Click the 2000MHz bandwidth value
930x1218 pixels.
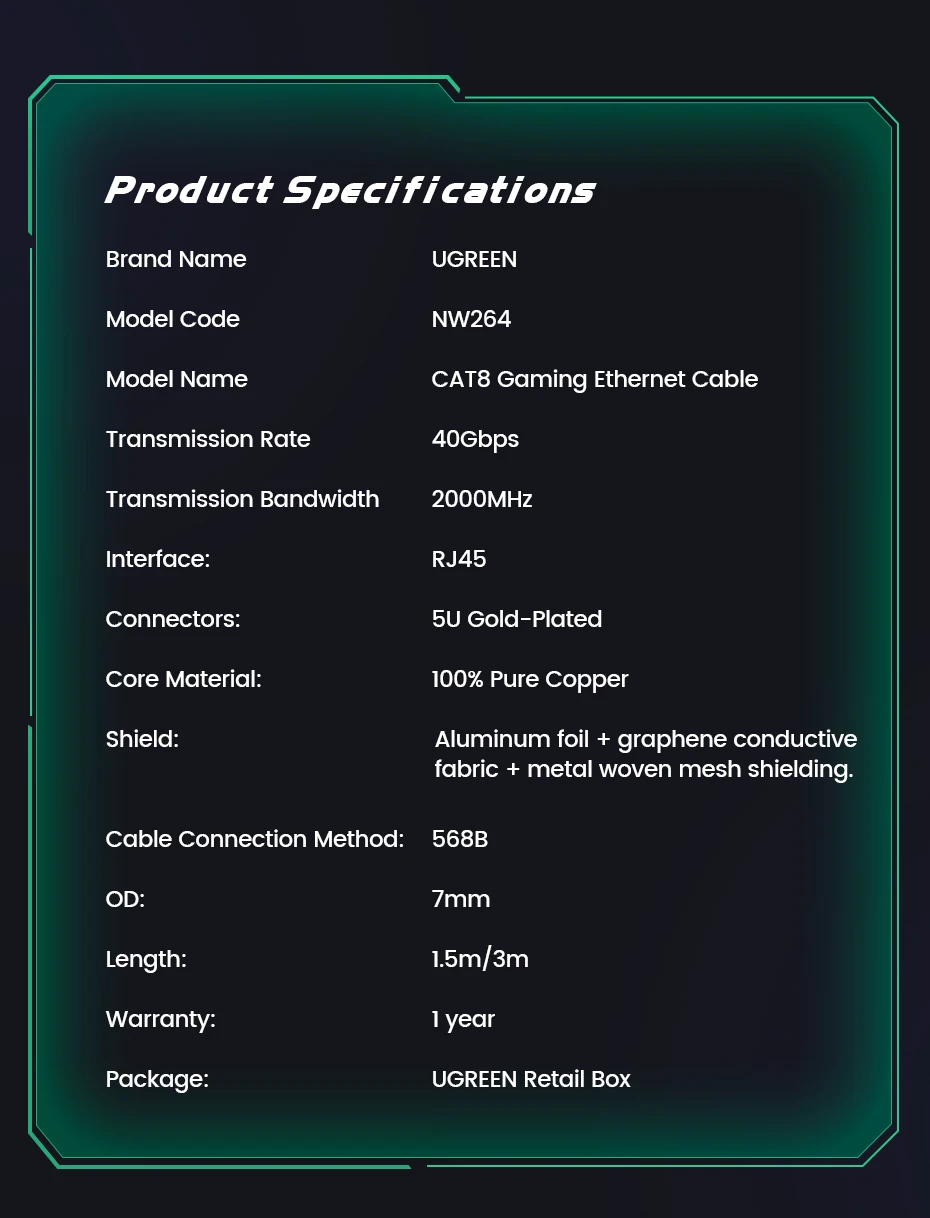[x=481, y=499]
